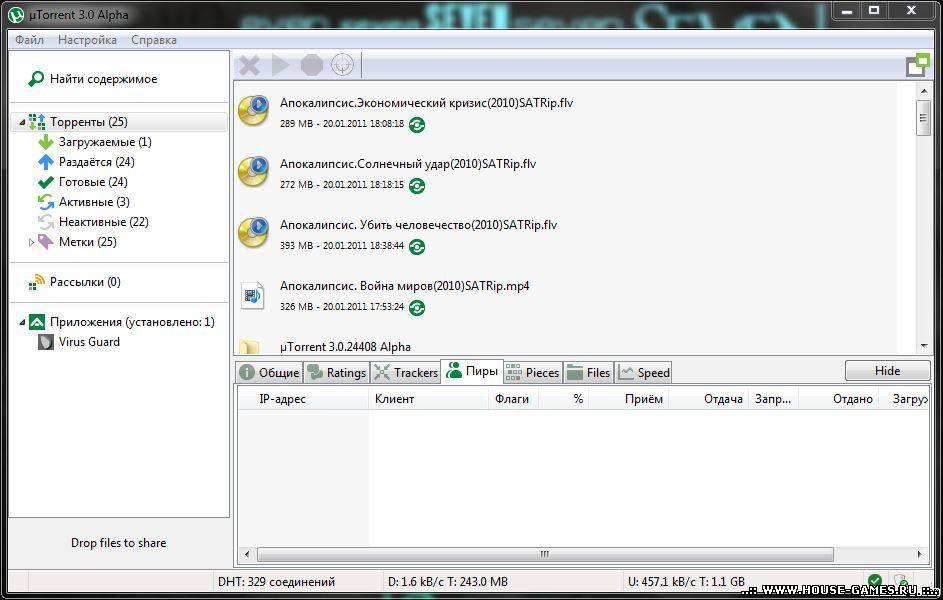Switch to the Trackers tab

click(405, 373)
